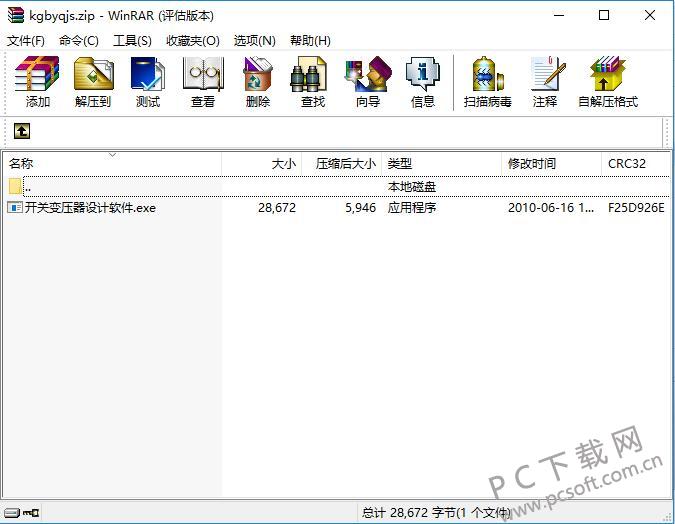Click the CRC value F25D926E
The image size is (675, 524).
[x=636, y=208]
